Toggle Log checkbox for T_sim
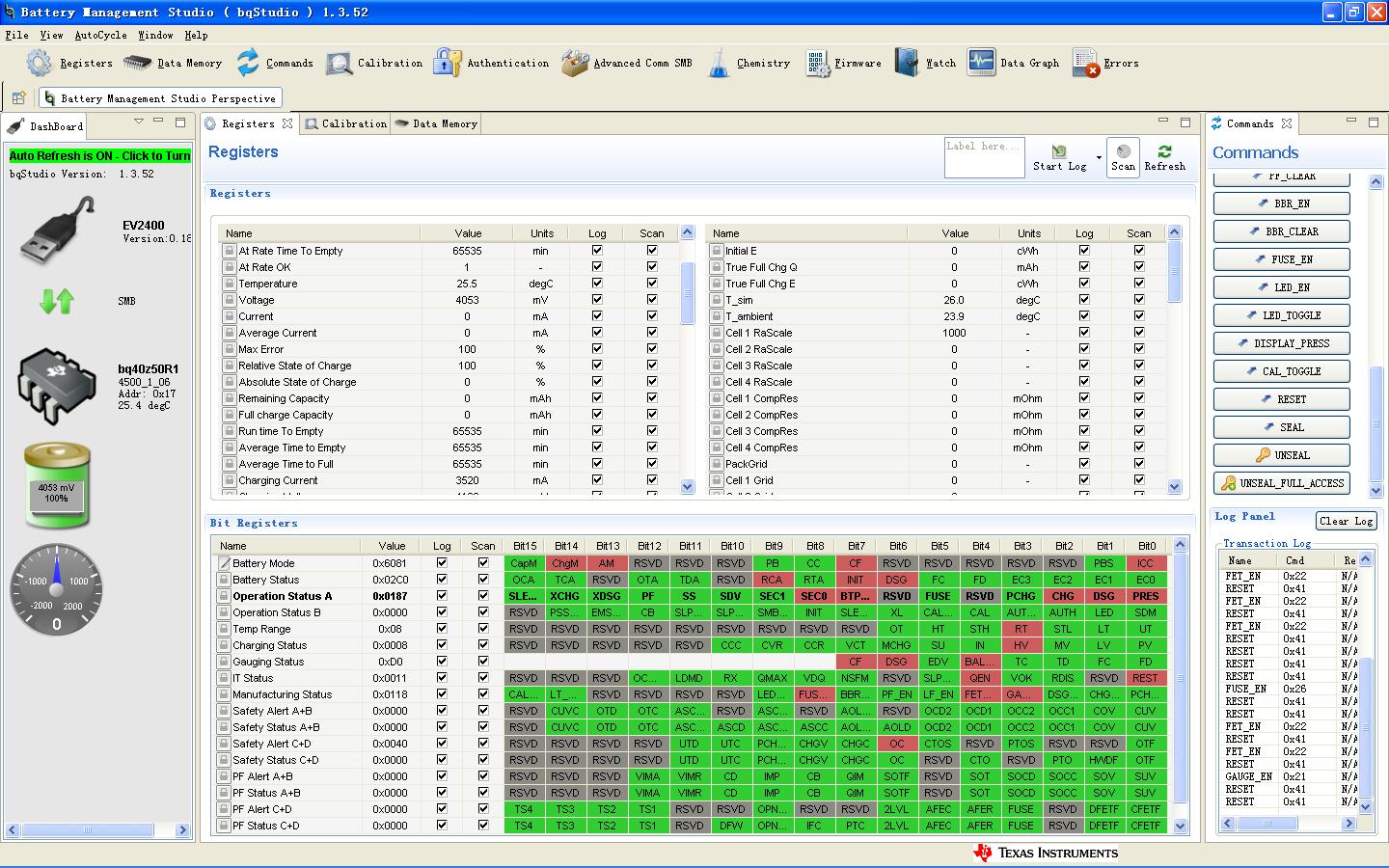 pos(1084,300)
